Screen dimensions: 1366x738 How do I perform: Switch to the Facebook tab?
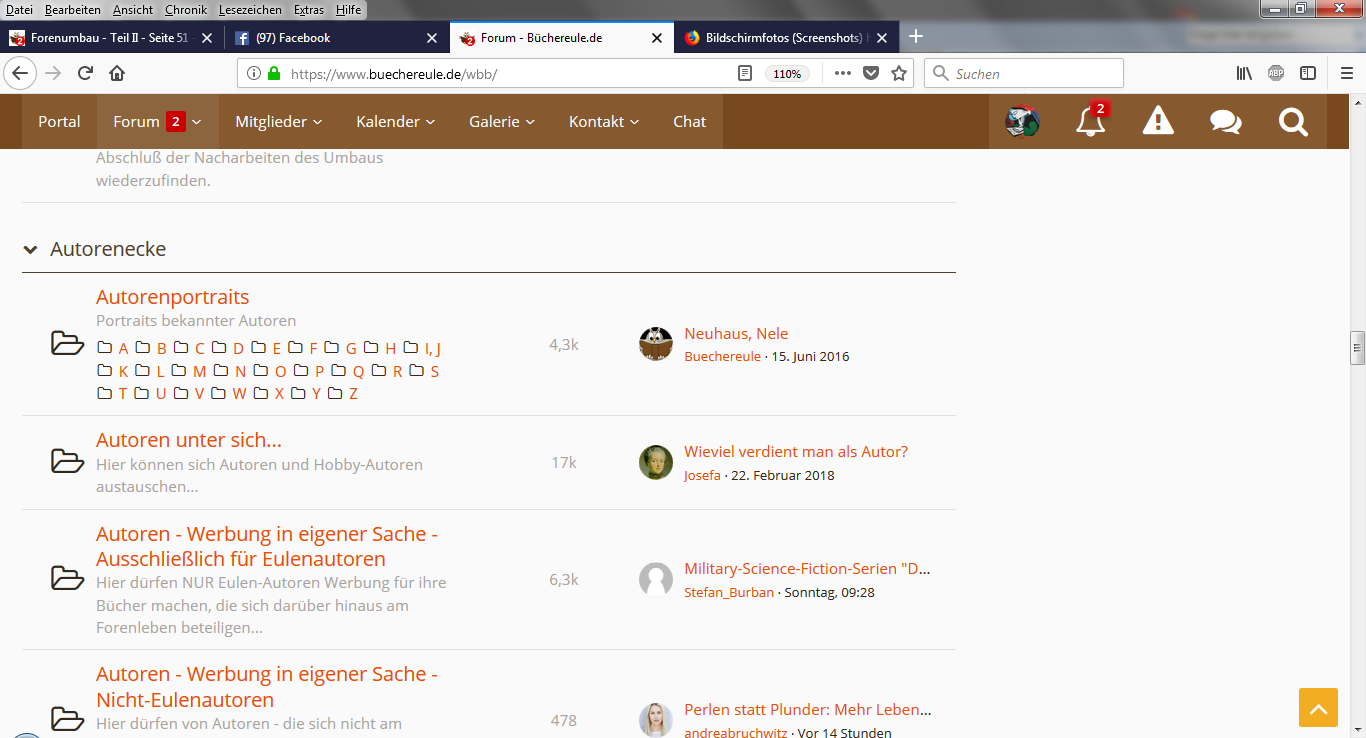click(332, 38)
